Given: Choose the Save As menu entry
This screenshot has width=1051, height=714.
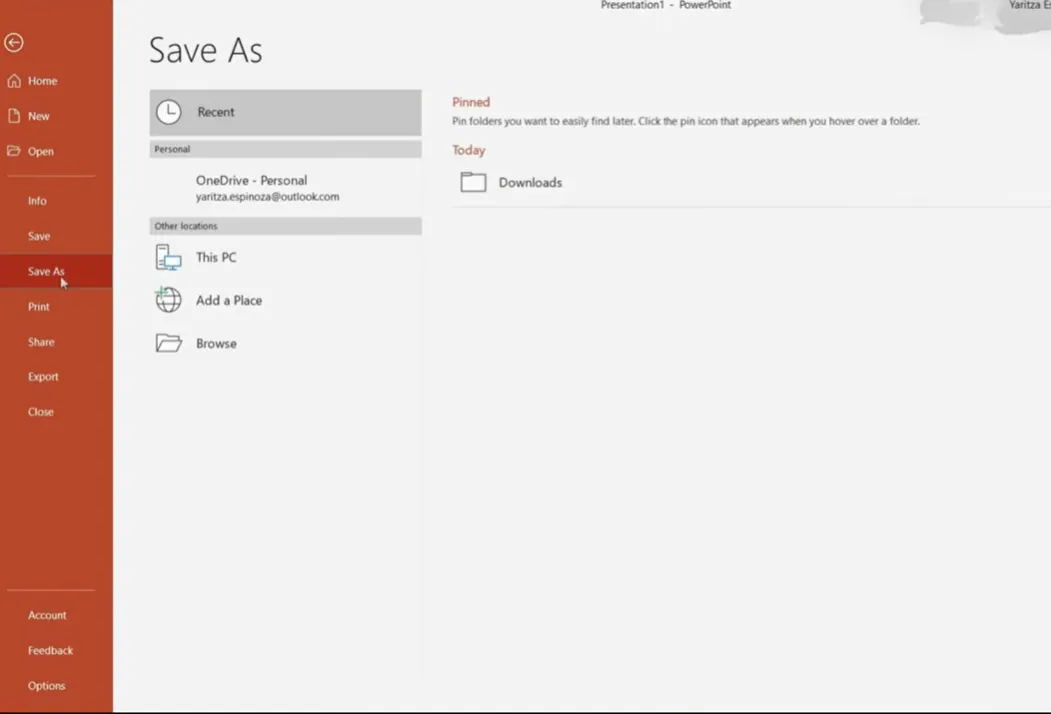Looking at the screenshot, I should click(x=46, y=271).
